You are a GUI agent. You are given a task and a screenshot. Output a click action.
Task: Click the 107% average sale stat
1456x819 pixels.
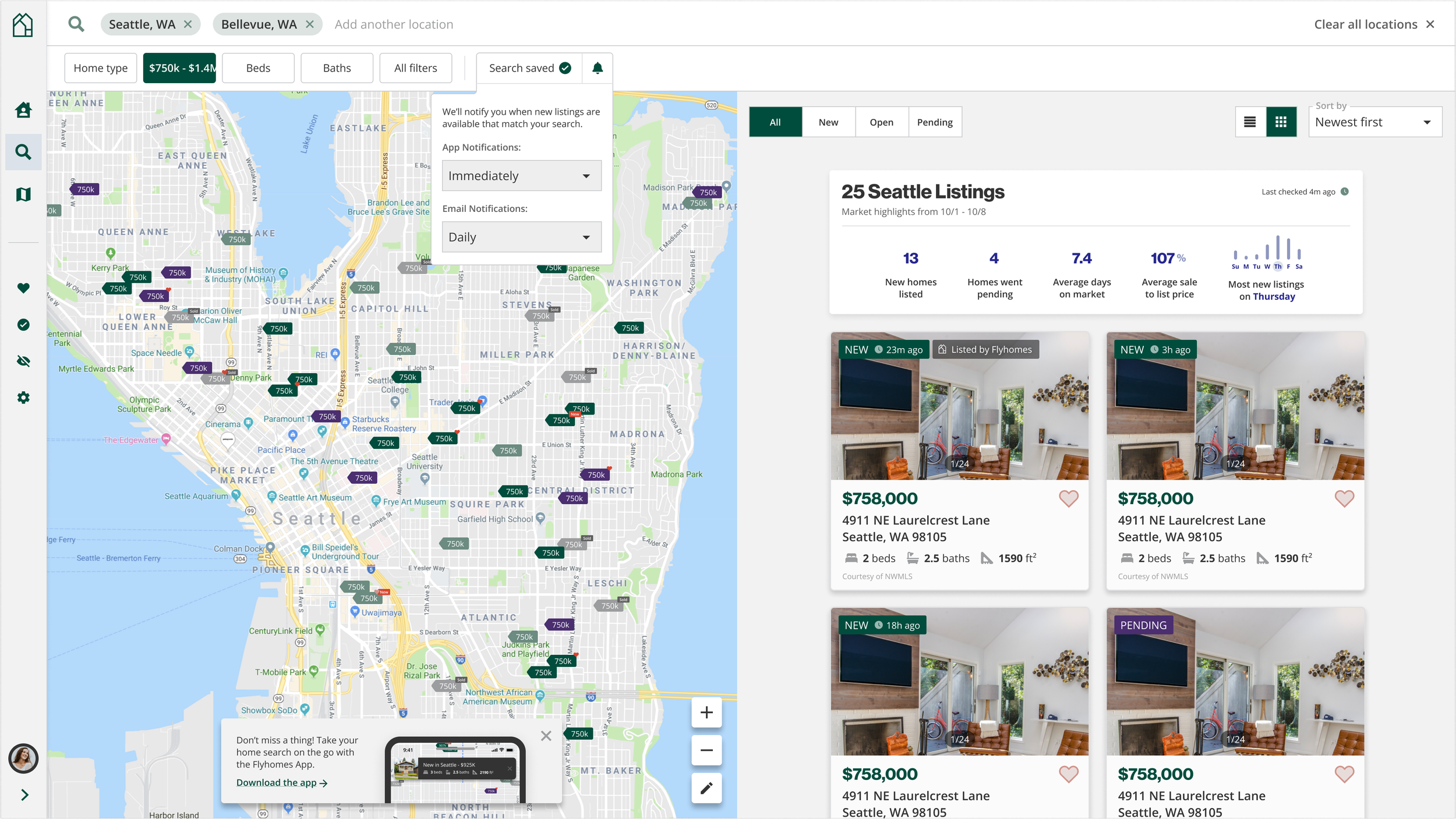coord(1169,275)
